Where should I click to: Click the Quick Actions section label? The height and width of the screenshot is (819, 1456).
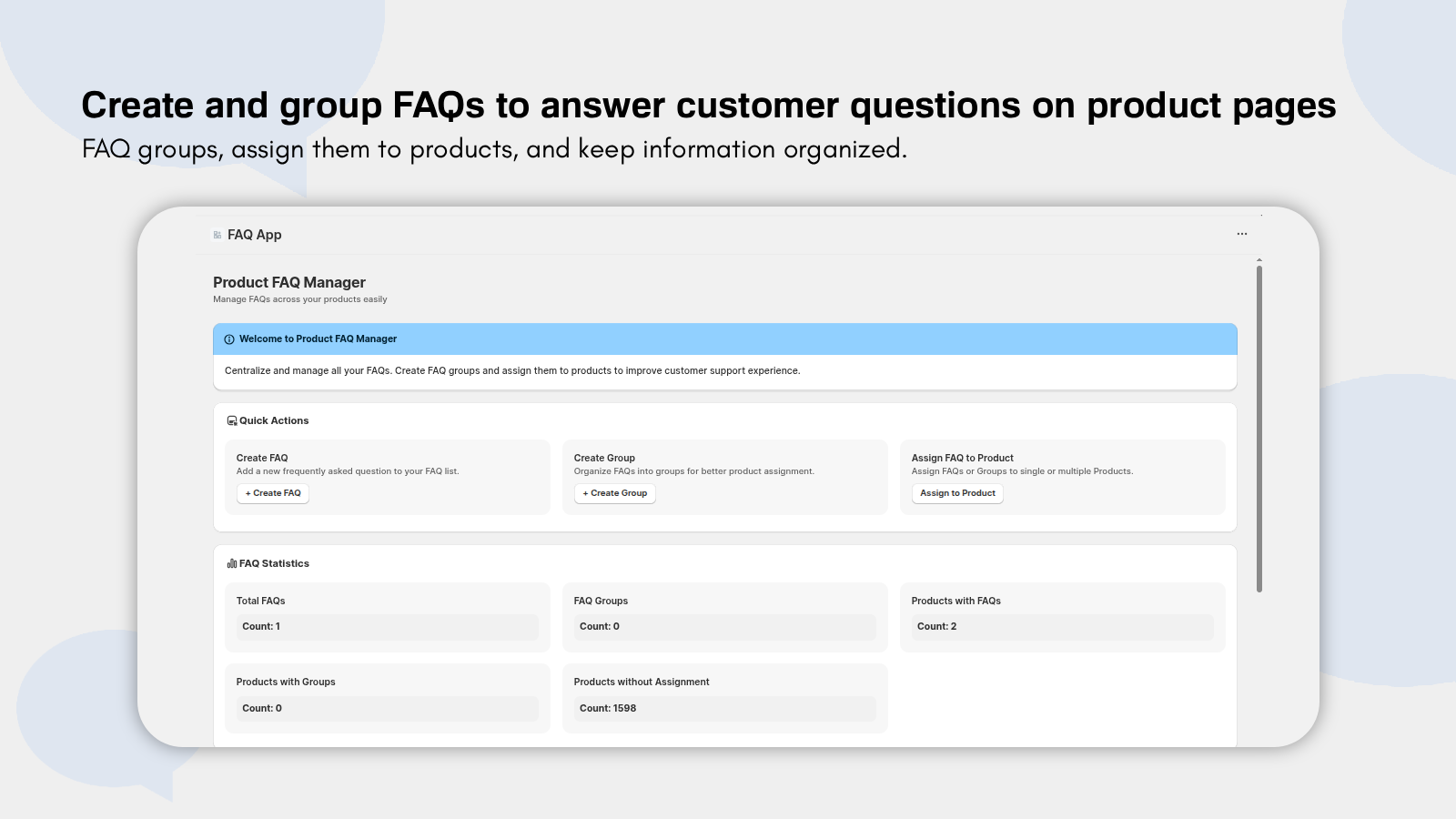coord(274,421)
